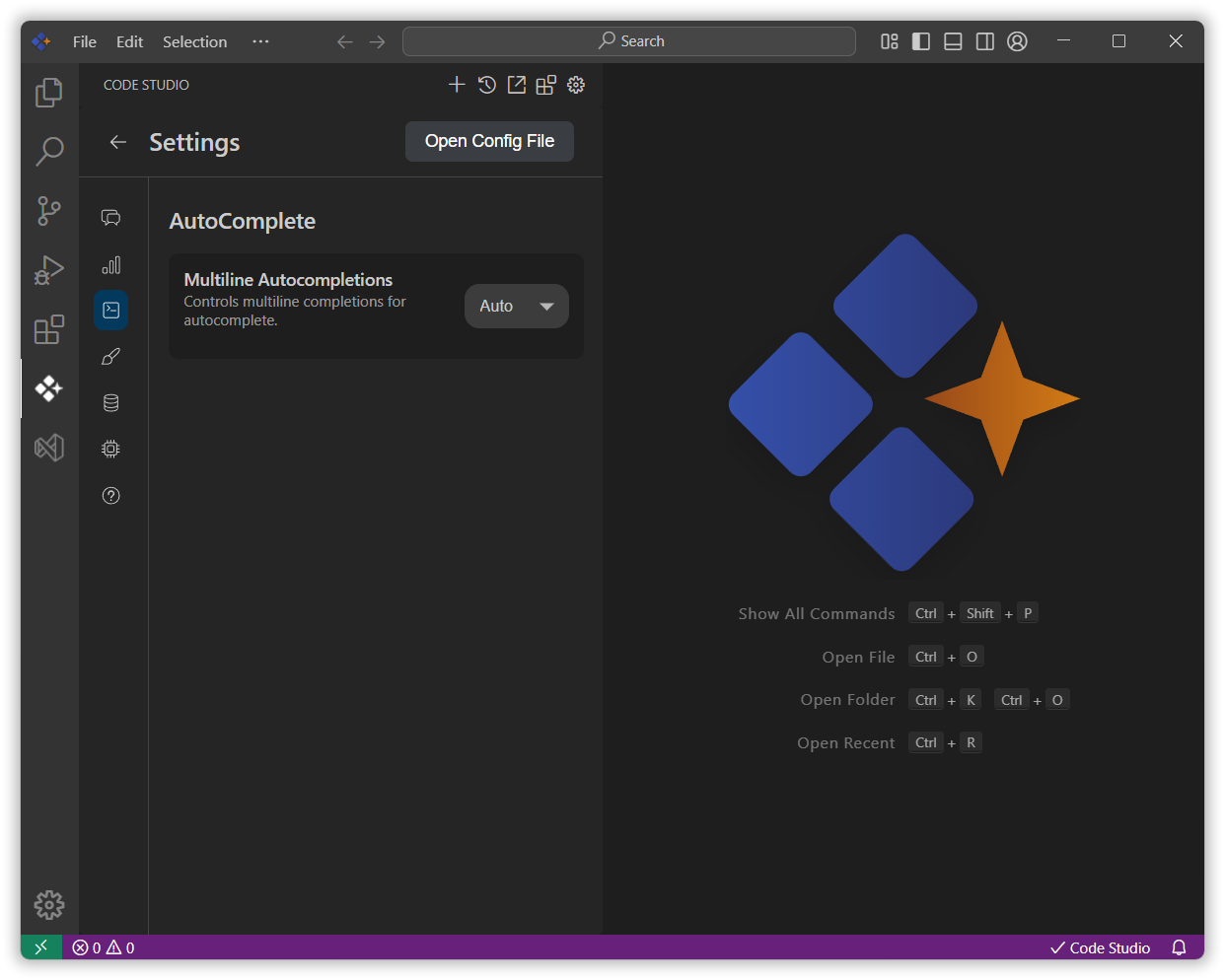Open the Extensions view

(48, 329)
